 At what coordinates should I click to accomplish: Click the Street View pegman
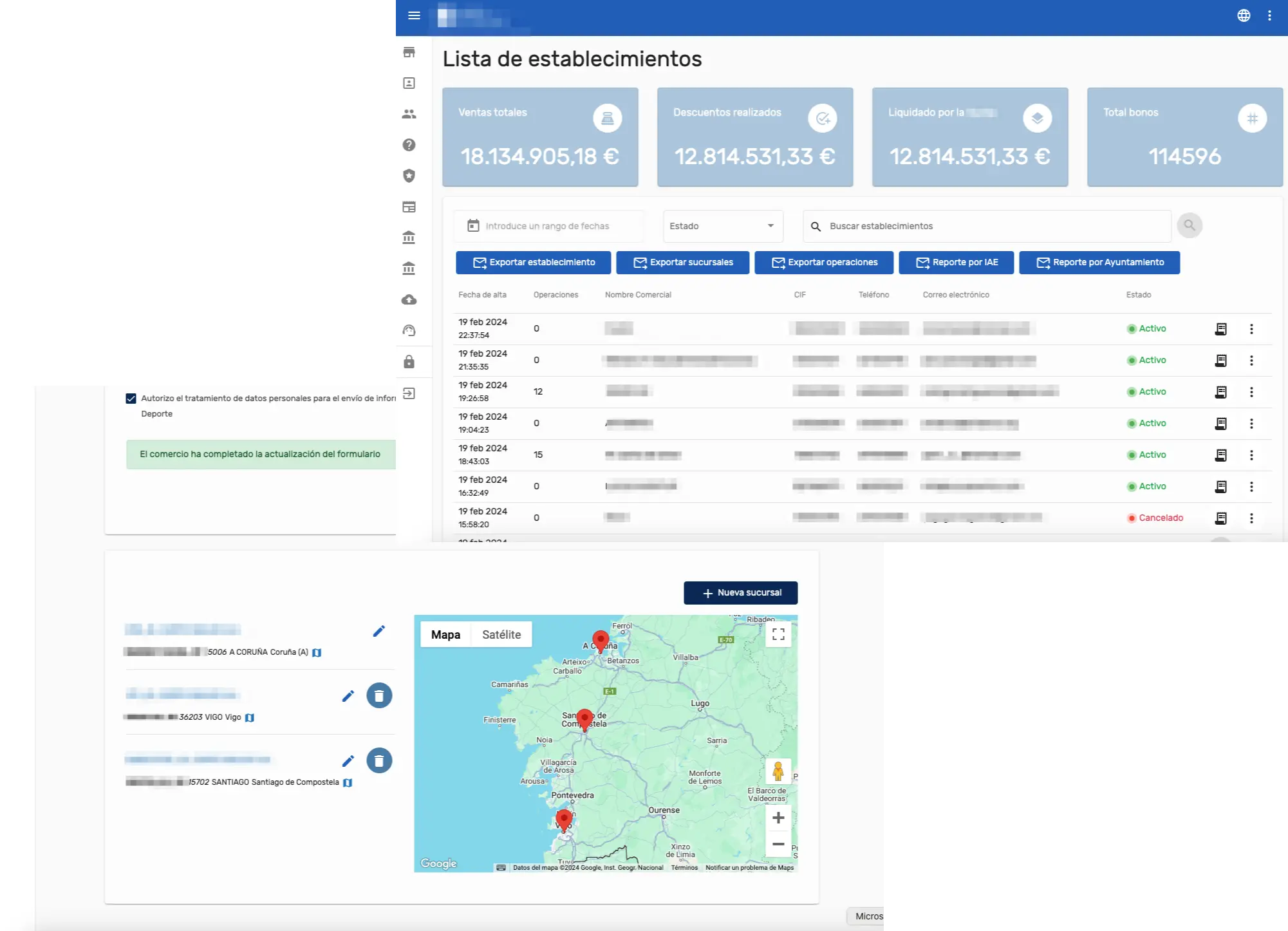tap(778, 771)
